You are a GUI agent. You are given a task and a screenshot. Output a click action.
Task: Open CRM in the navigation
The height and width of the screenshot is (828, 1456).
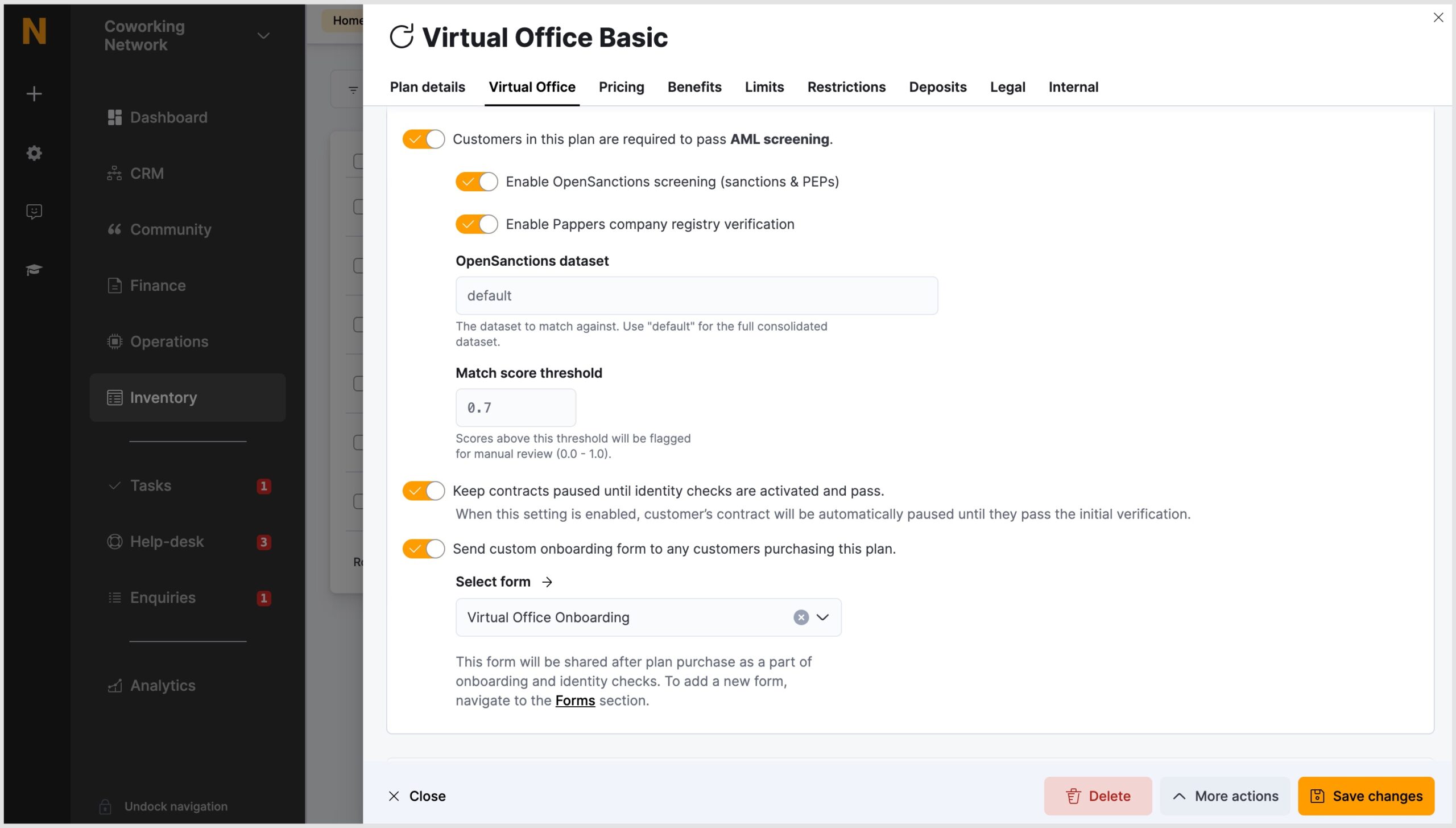pos(188,173)
